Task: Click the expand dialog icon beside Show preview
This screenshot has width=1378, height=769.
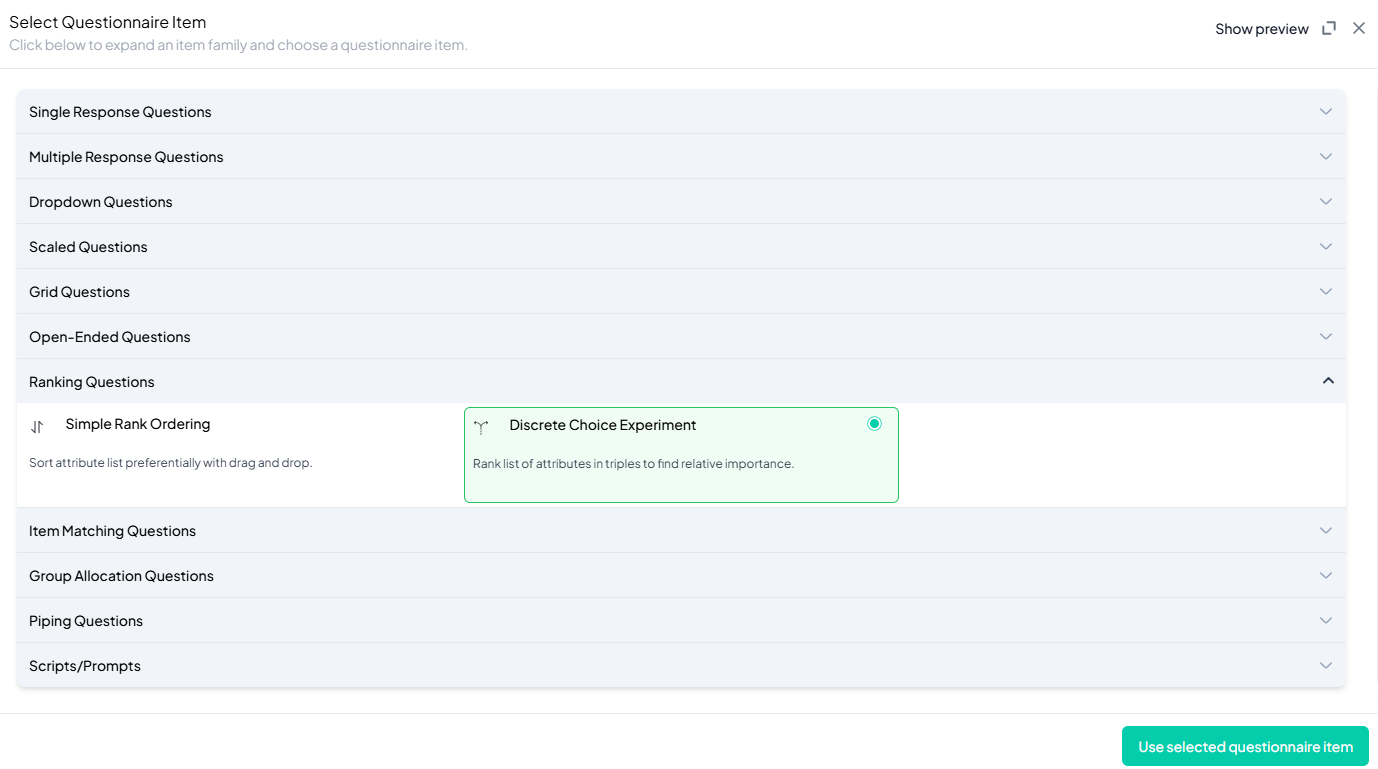Action: (x=1328, y=28)
